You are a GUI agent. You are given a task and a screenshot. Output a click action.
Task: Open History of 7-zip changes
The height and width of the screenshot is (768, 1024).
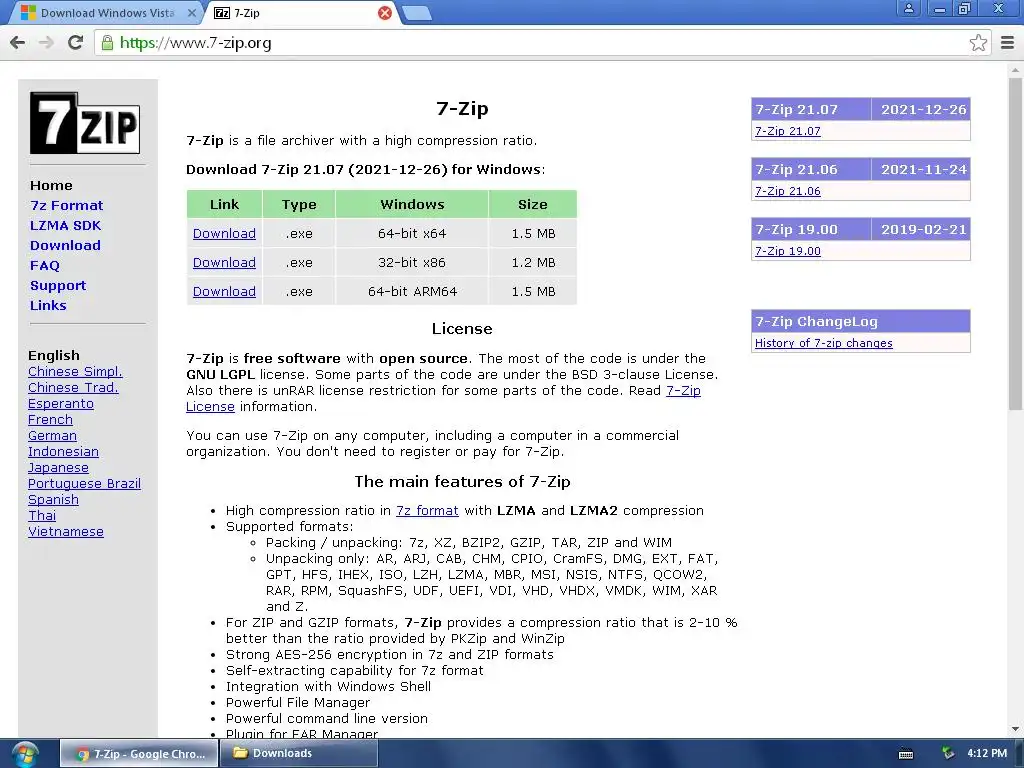point(824,344)
